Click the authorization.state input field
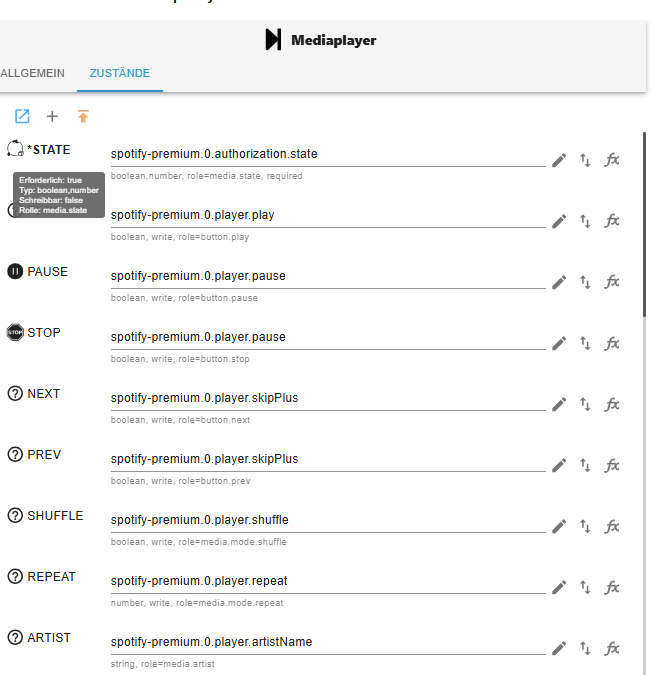The image size is (665, 675). tap(327, 154)
